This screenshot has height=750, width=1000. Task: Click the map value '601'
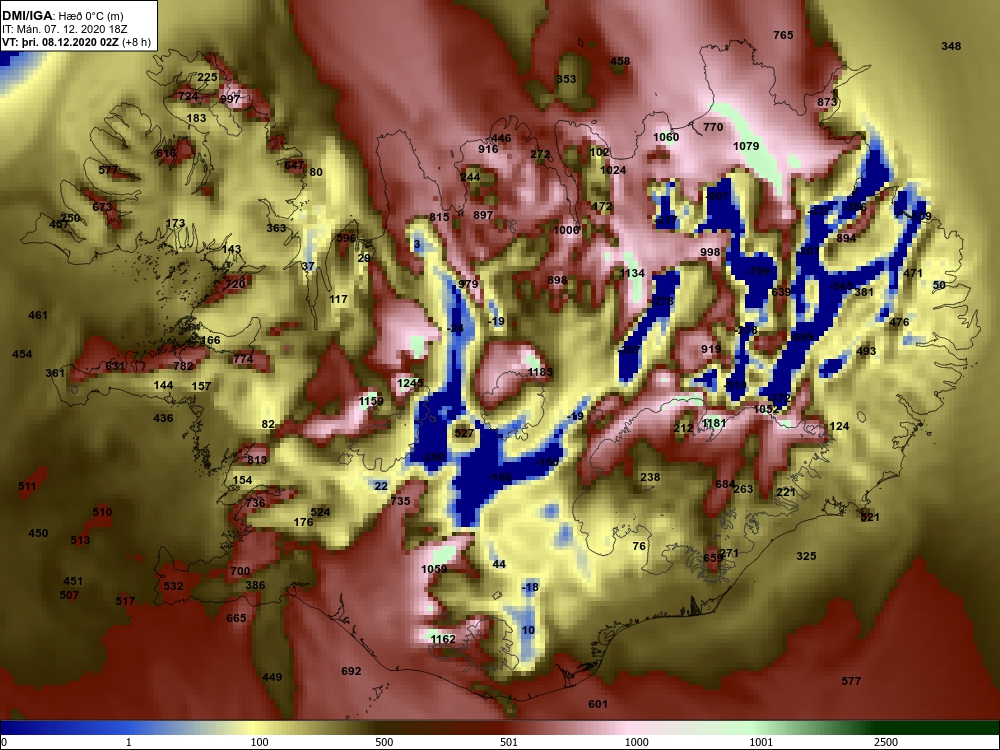pos(598,704)
